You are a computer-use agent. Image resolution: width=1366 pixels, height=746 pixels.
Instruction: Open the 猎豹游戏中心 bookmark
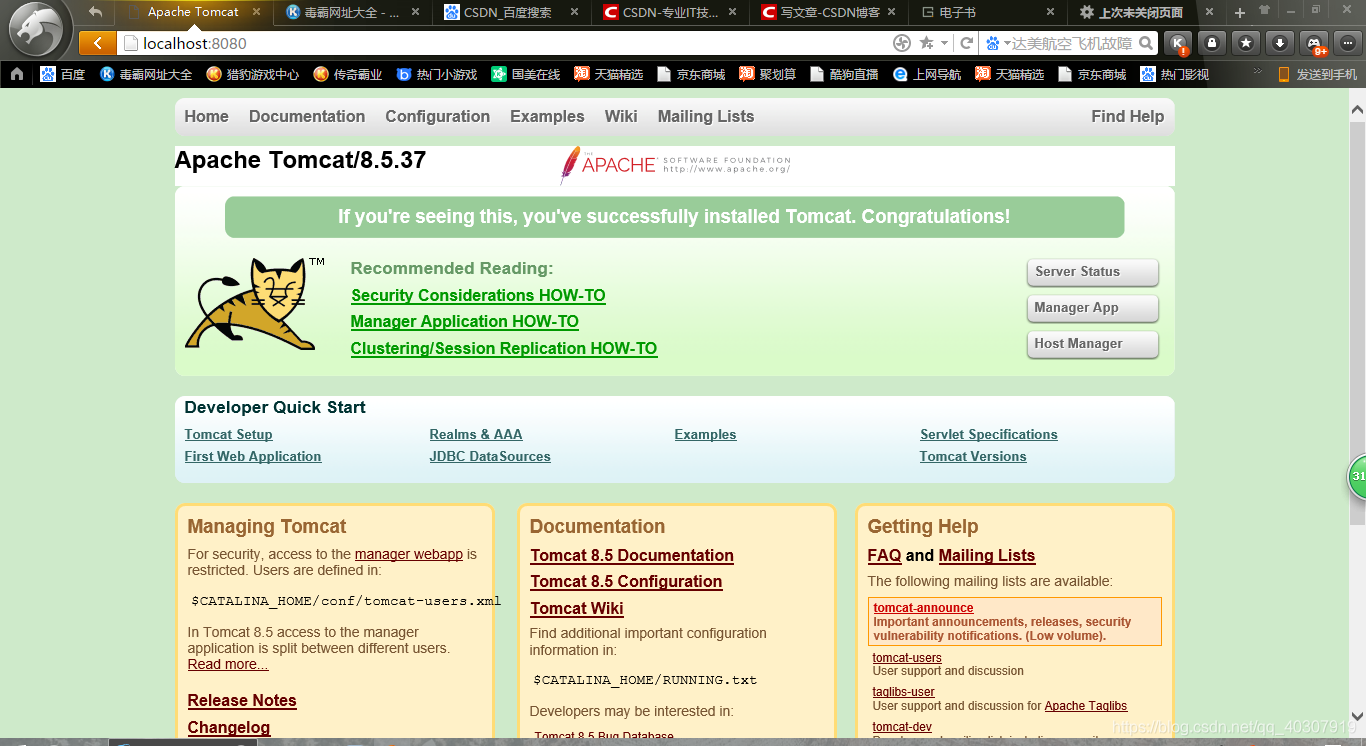(x=252, y=74)
